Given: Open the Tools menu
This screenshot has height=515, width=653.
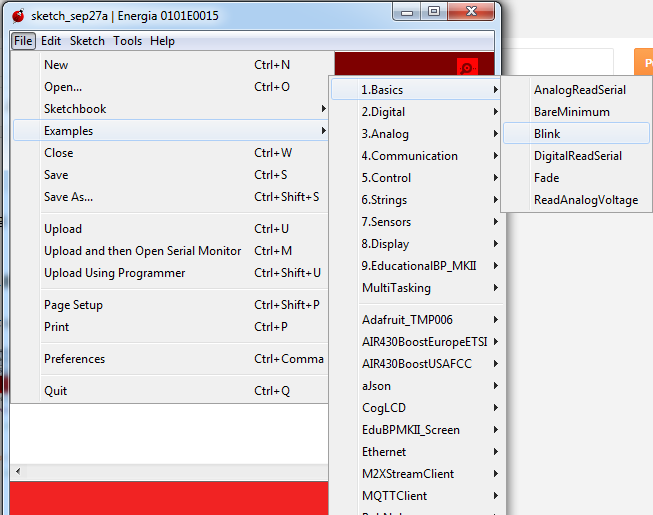Looking at the screenshot, I should point(127,41).
